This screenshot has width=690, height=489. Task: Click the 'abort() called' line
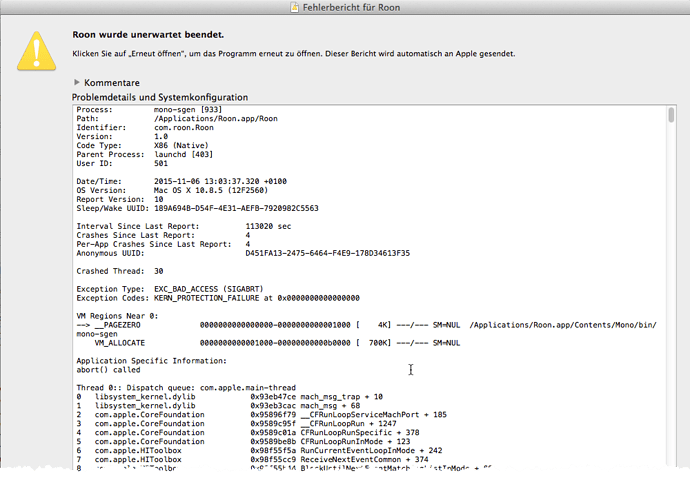108,370
